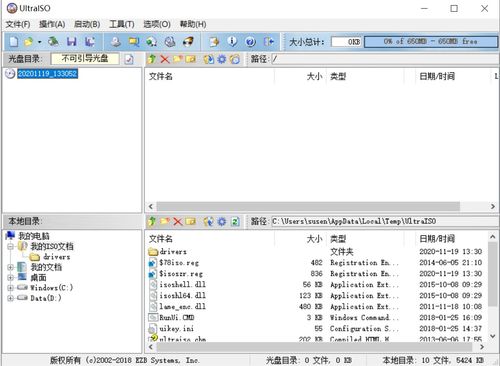Click red X delete in local pane toolbar
The height and width of the screenshot is (366, 500).
178,221
